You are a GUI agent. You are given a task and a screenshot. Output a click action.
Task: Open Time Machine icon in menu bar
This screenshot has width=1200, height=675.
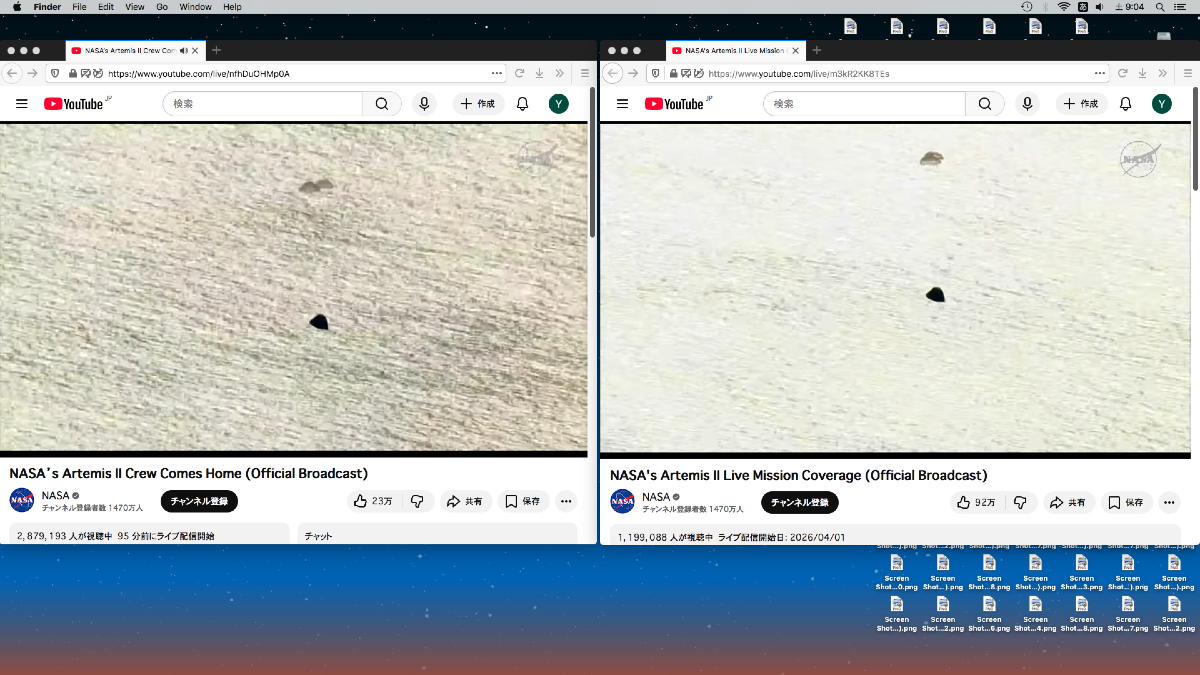[1027, 7]
